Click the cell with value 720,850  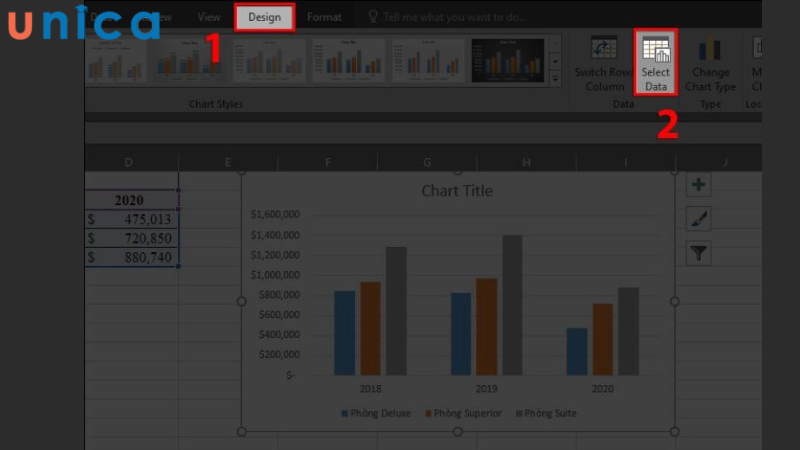[132, 238]
